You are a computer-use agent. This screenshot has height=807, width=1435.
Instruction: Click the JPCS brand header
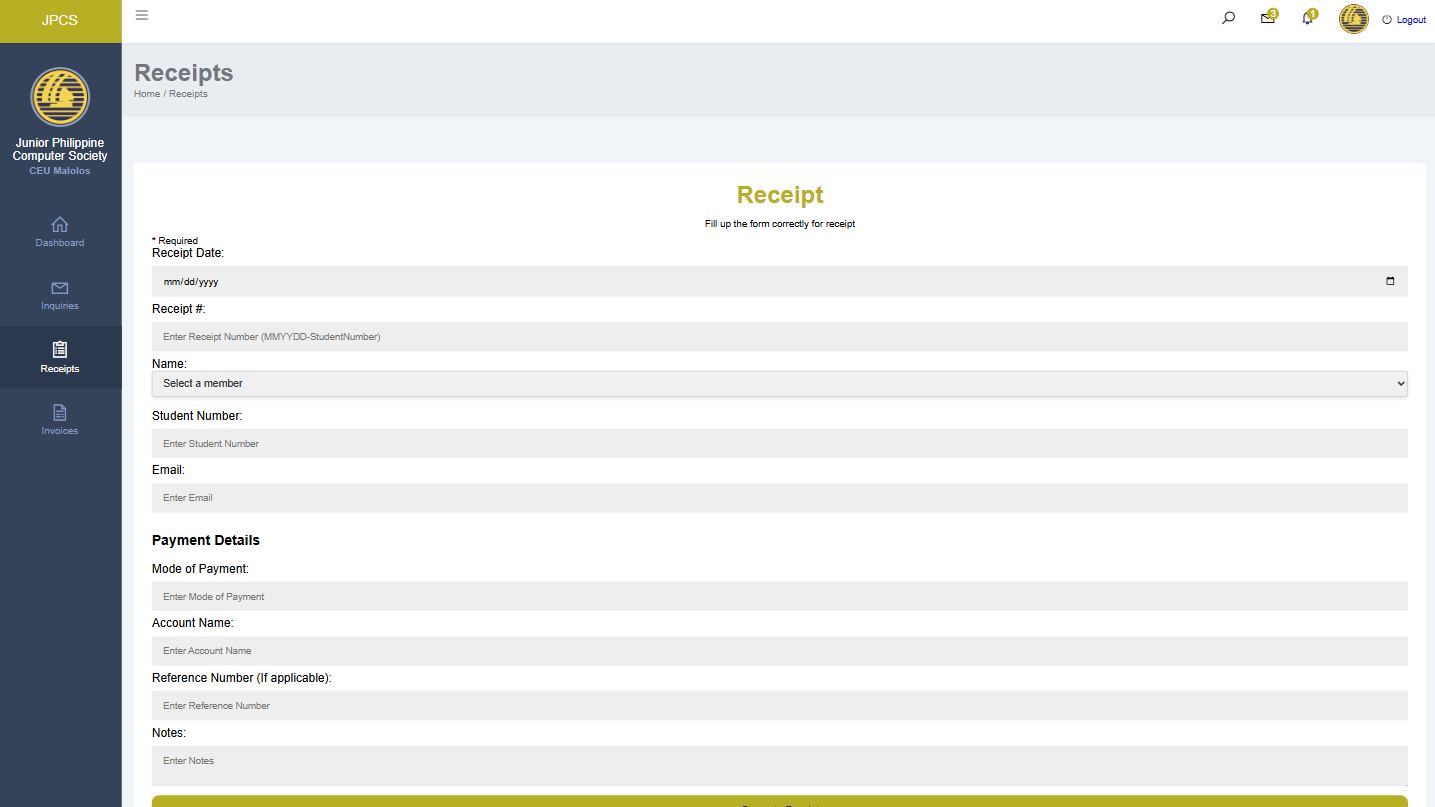[x=60, y=21]
